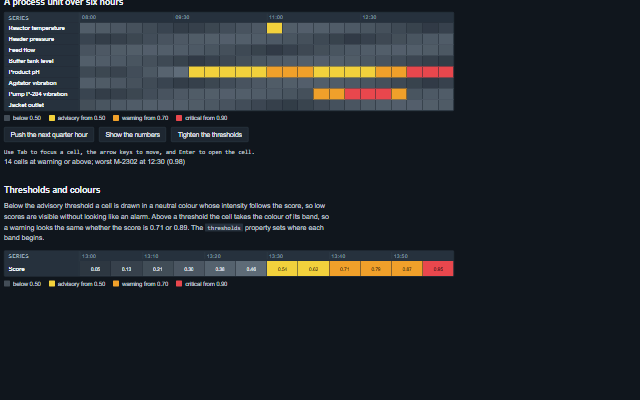
Task: Click the "Show the numbers" button
Action: pyautogui.click(x=133, y=134)
